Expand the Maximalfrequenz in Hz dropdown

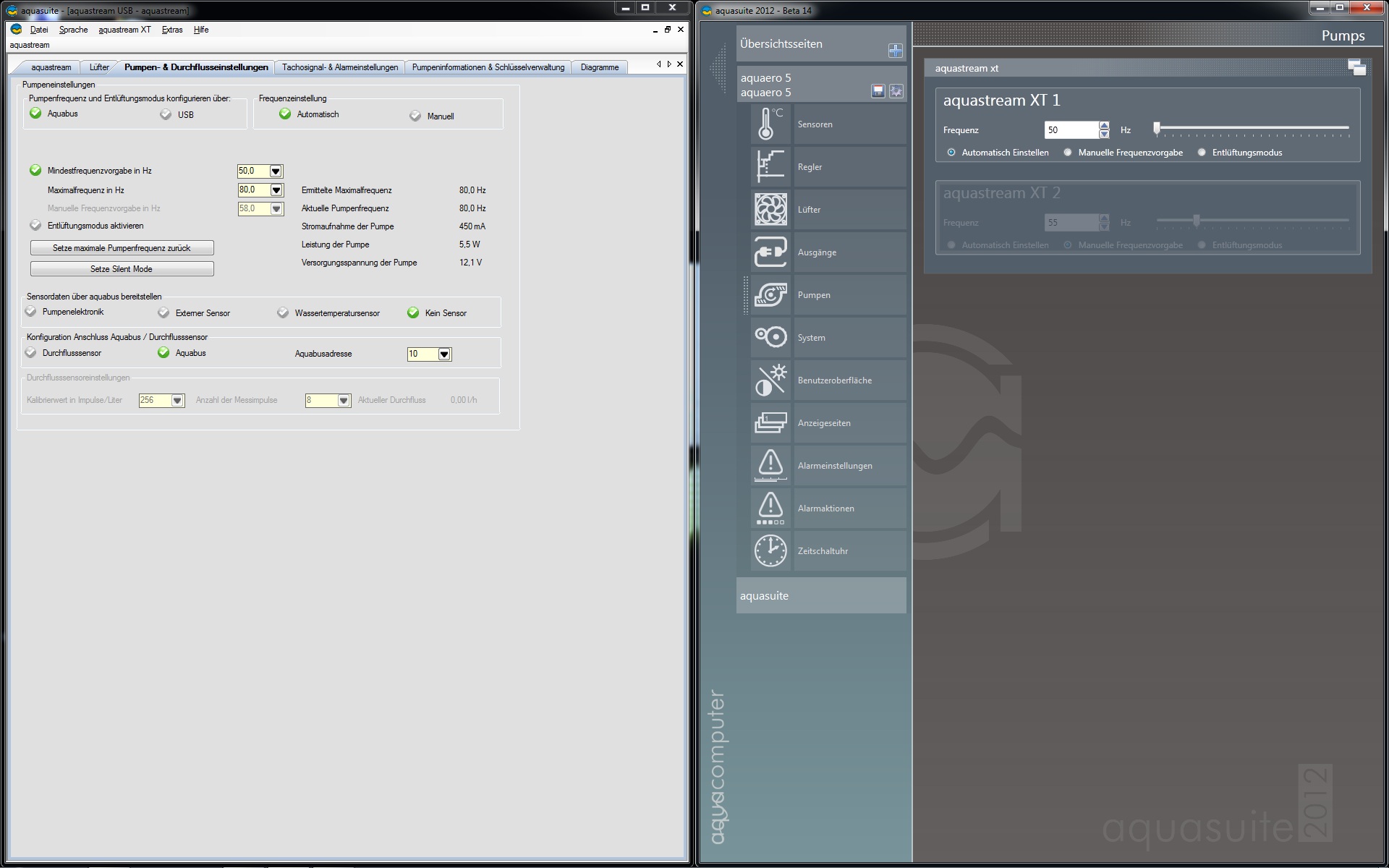click(x=276, y=190)
